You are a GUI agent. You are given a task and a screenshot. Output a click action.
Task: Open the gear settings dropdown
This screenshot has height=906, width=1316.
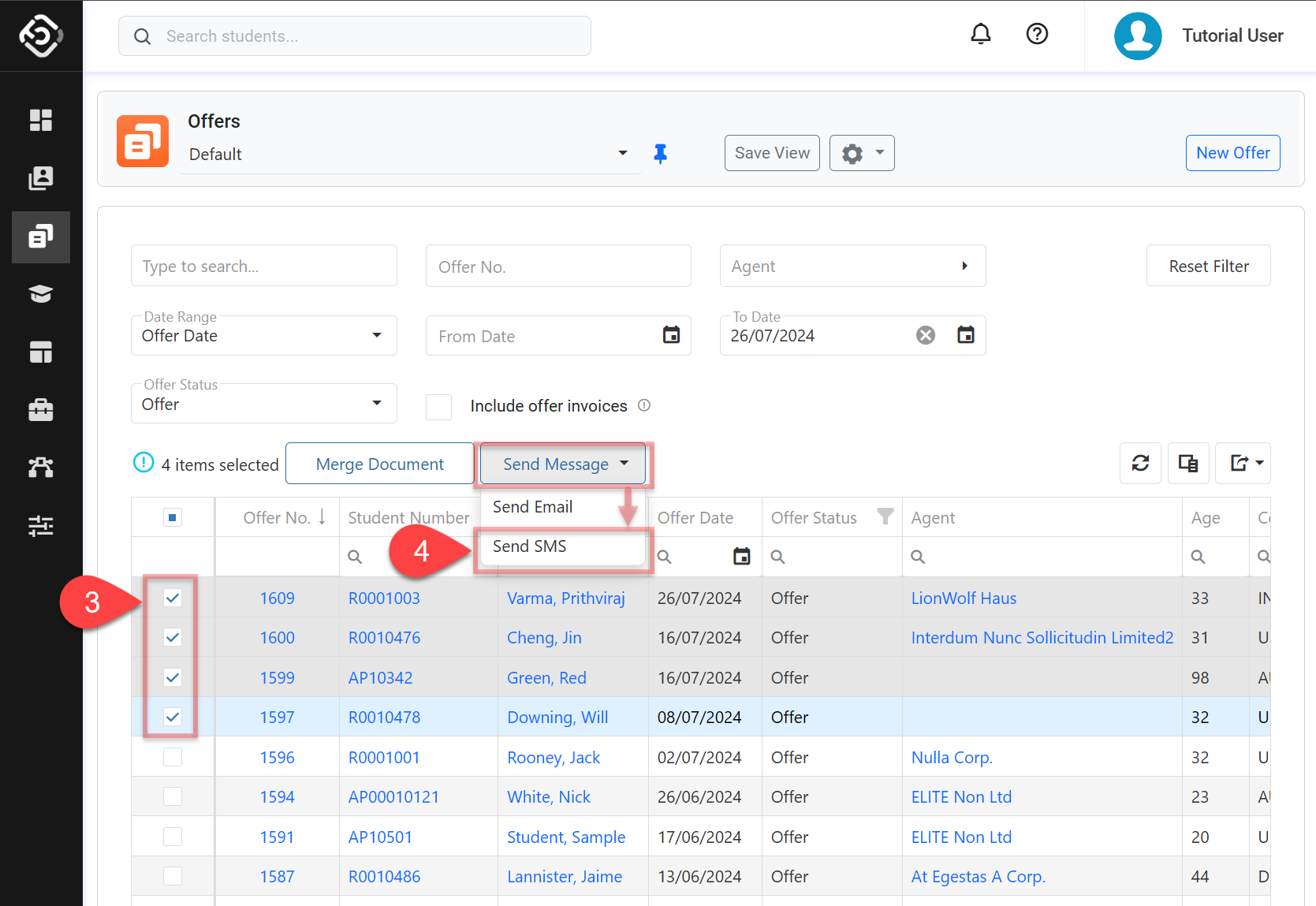(x=862, y=153)
